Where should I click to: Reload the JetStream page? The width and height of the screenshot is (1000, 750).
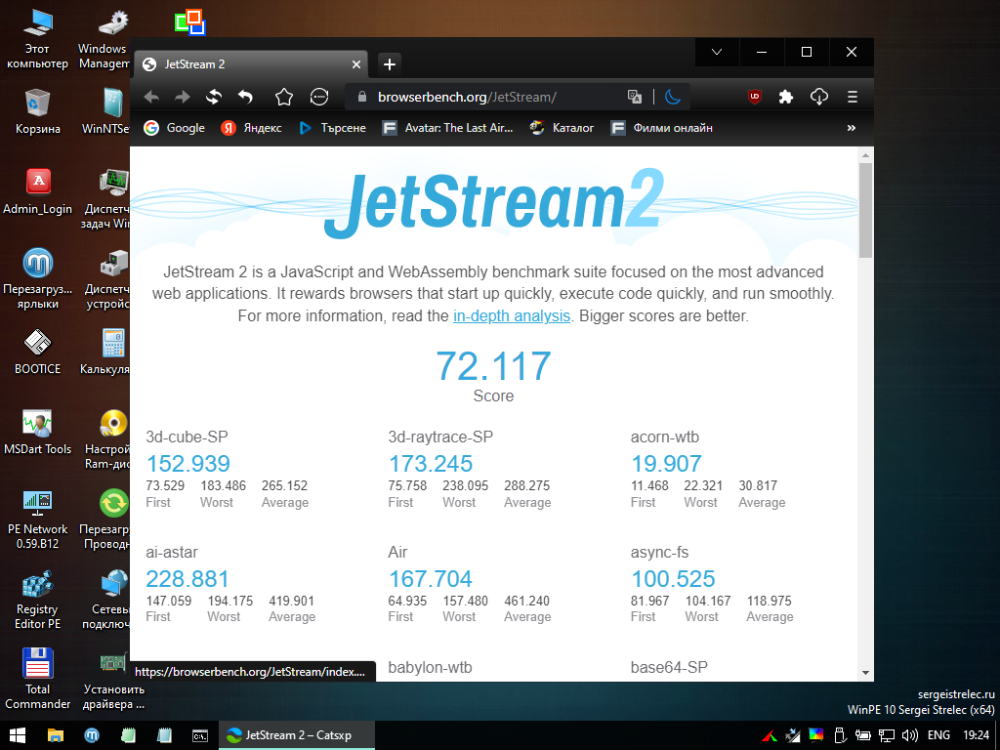[214, 97]
